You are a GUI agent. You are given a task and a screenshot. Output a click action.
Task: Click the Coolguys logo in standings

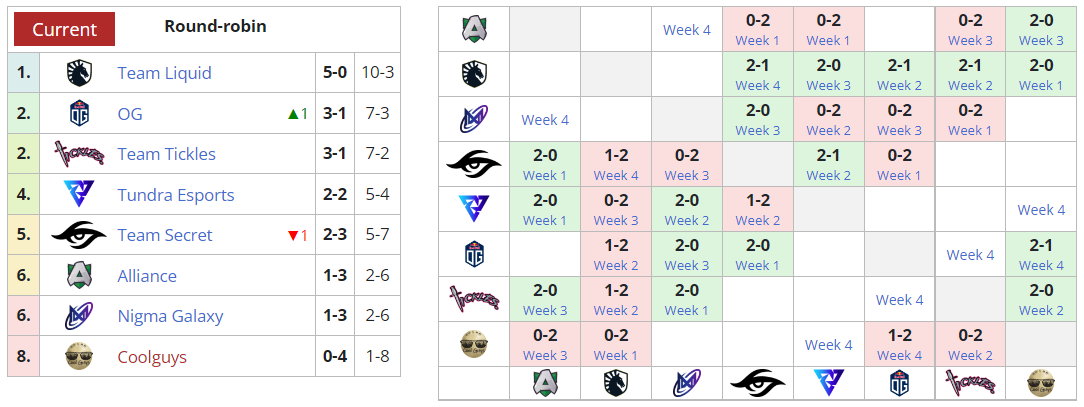78,357
